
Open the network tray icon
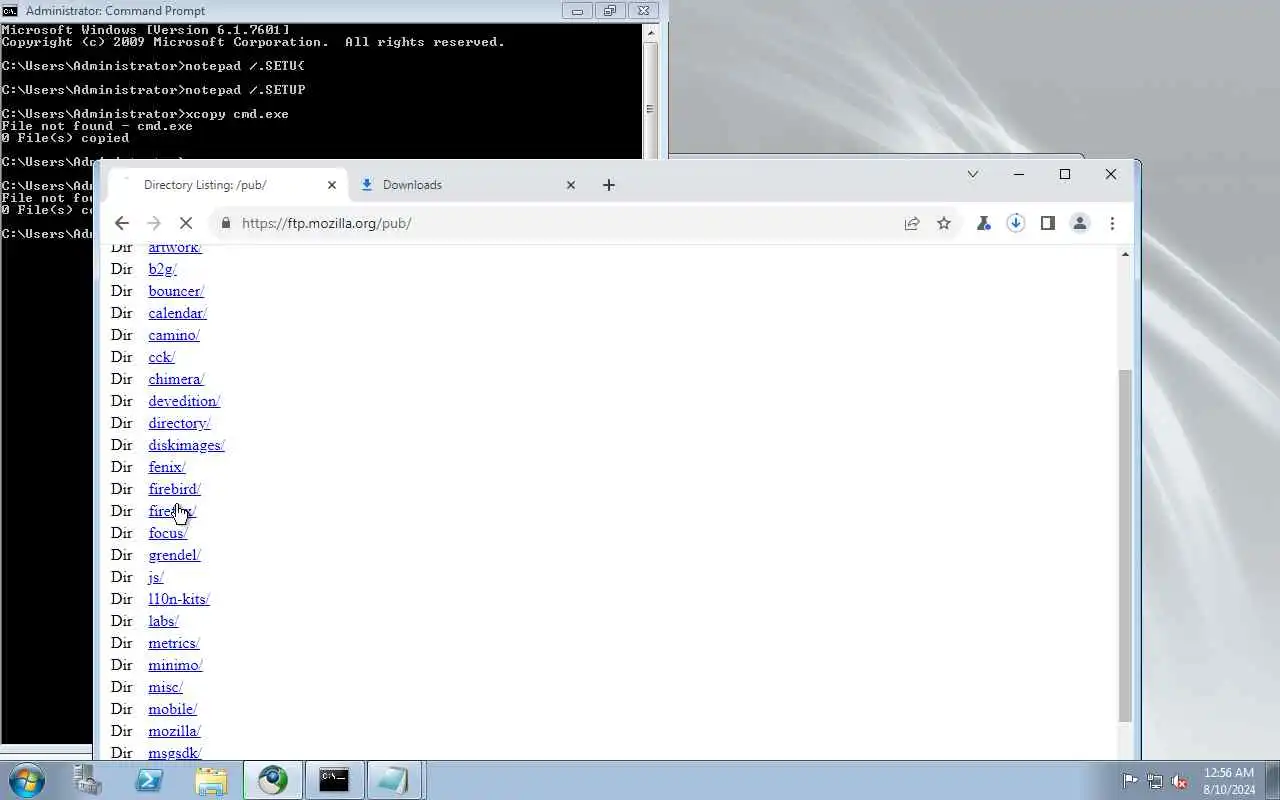tap(1155, 781)
